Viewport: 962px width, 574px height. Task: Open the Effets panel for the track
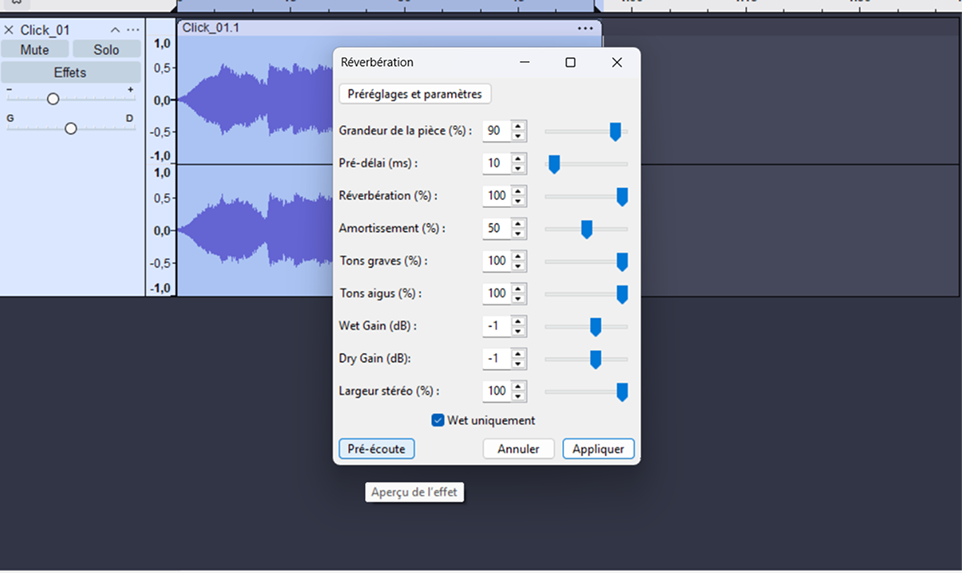[x=70, y=73]
